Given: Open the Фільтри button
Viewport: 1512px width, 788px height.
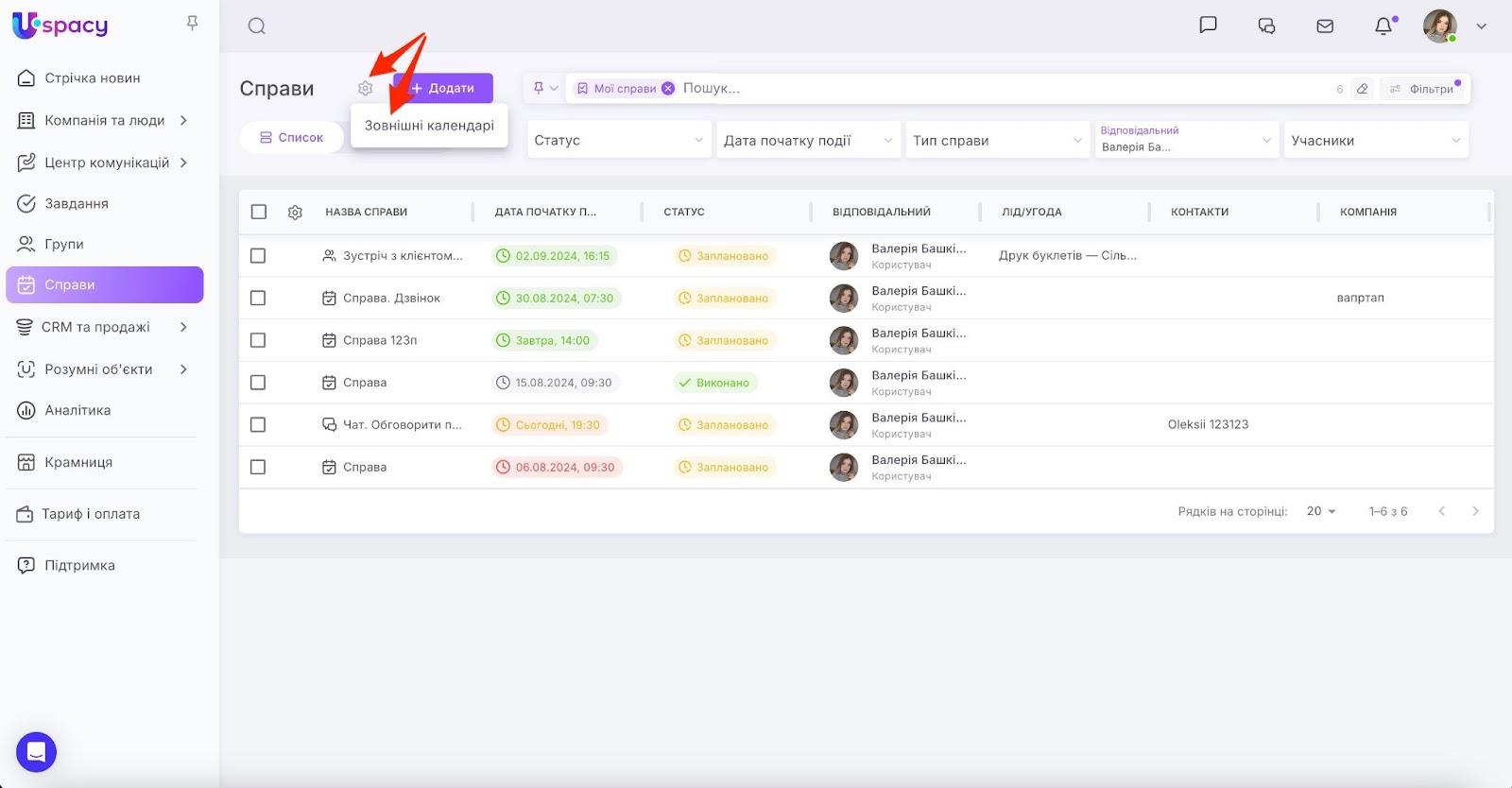Looking at the screenshot, I should [1424, 89].
